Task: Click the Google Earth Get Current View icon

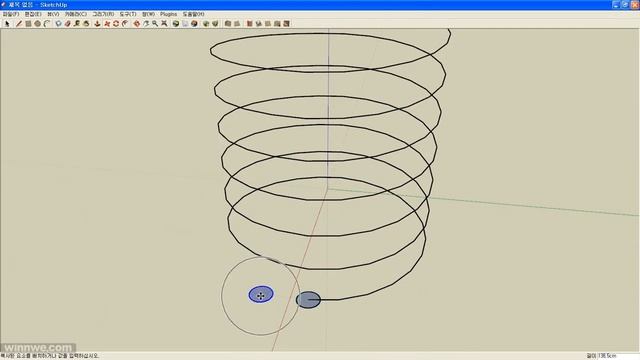Action: (x=176, y=24)
